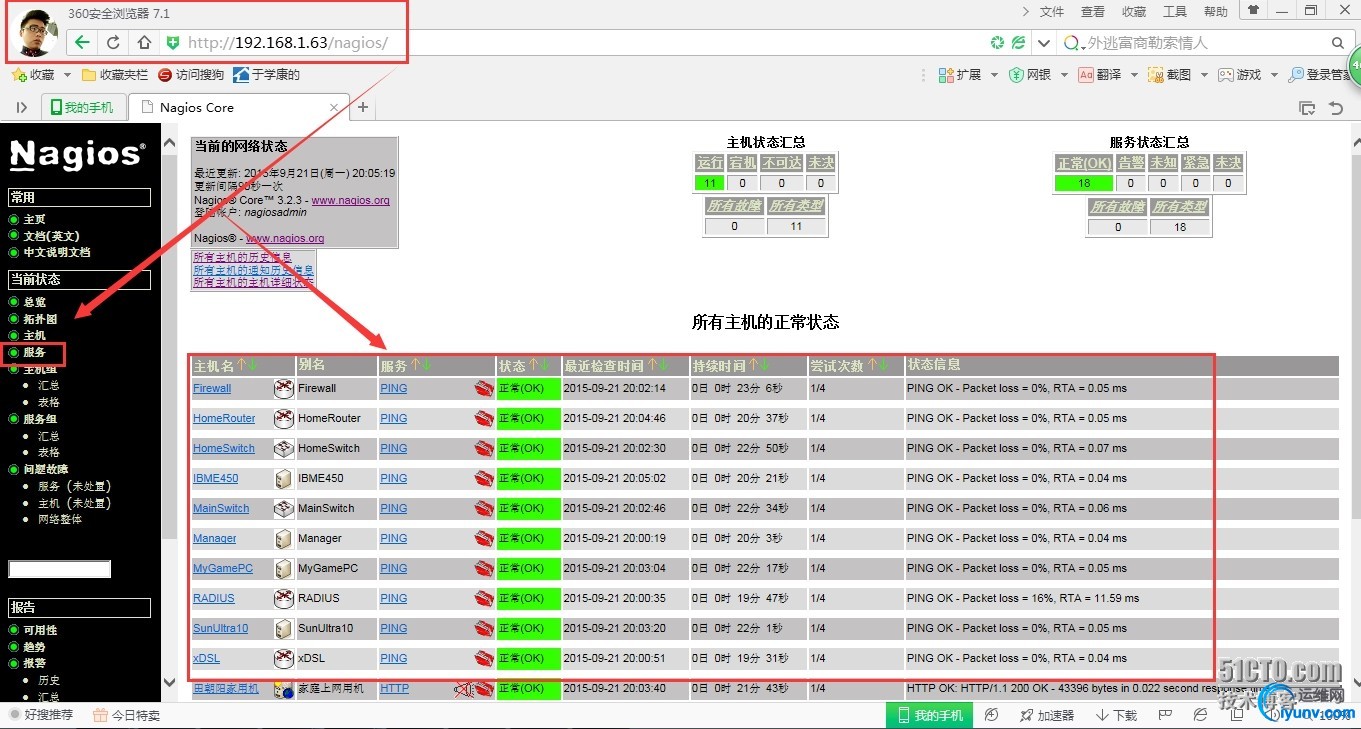
Task: Expand the 网银 dropdown arrow
Action: click(1064, 75)
